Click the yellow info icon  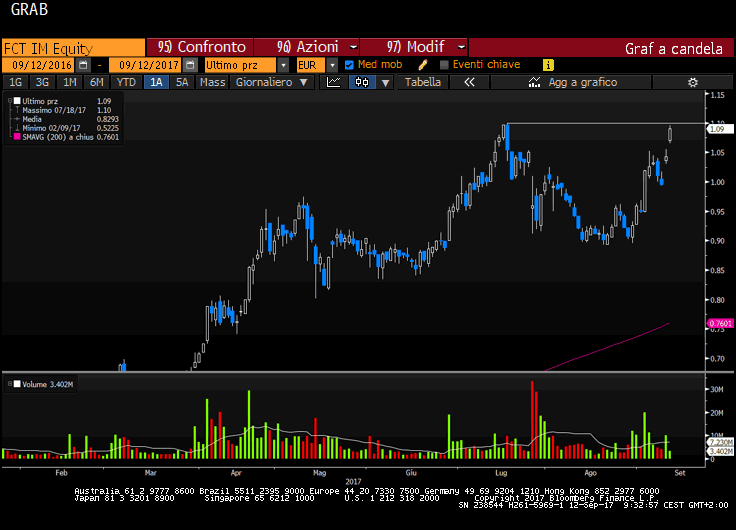click(548, 65)
